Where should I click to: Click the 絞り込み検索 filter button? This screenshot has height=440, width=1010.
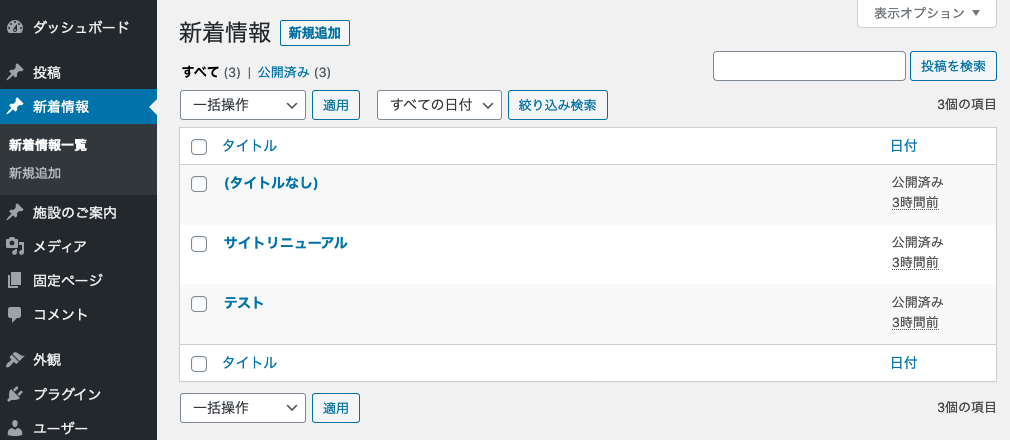558,105
